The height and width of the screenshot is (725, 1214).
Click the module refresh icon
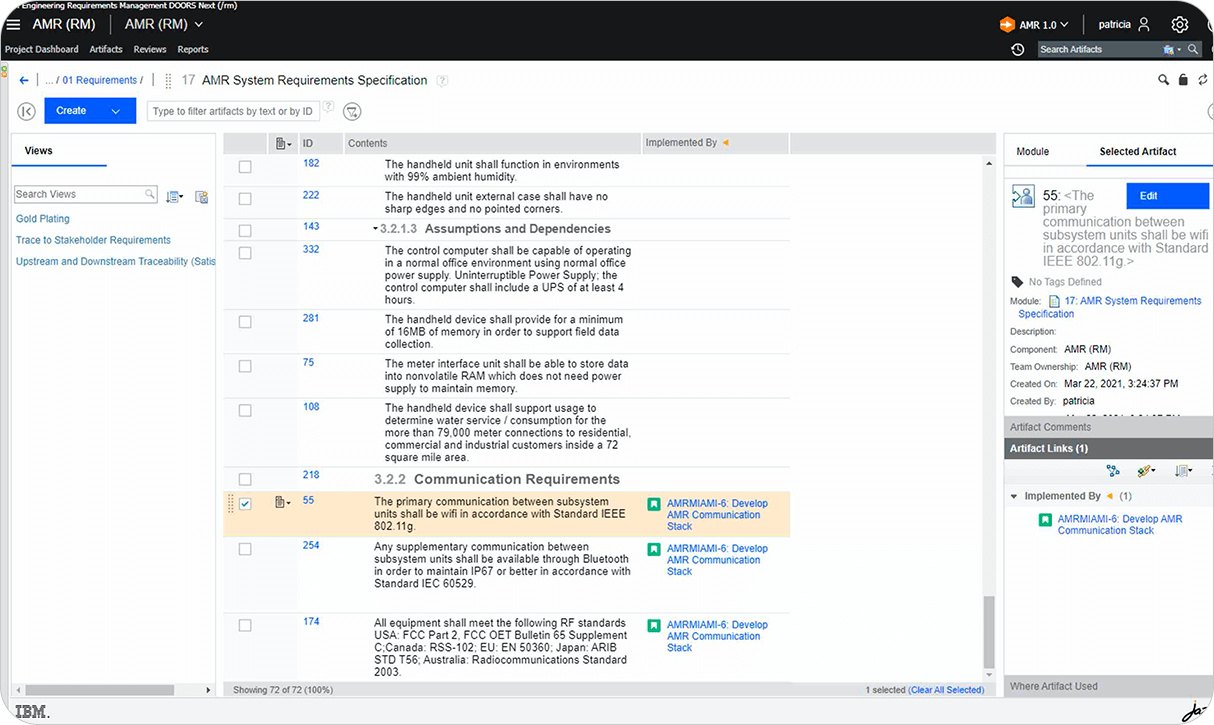tap(1203, 80)
